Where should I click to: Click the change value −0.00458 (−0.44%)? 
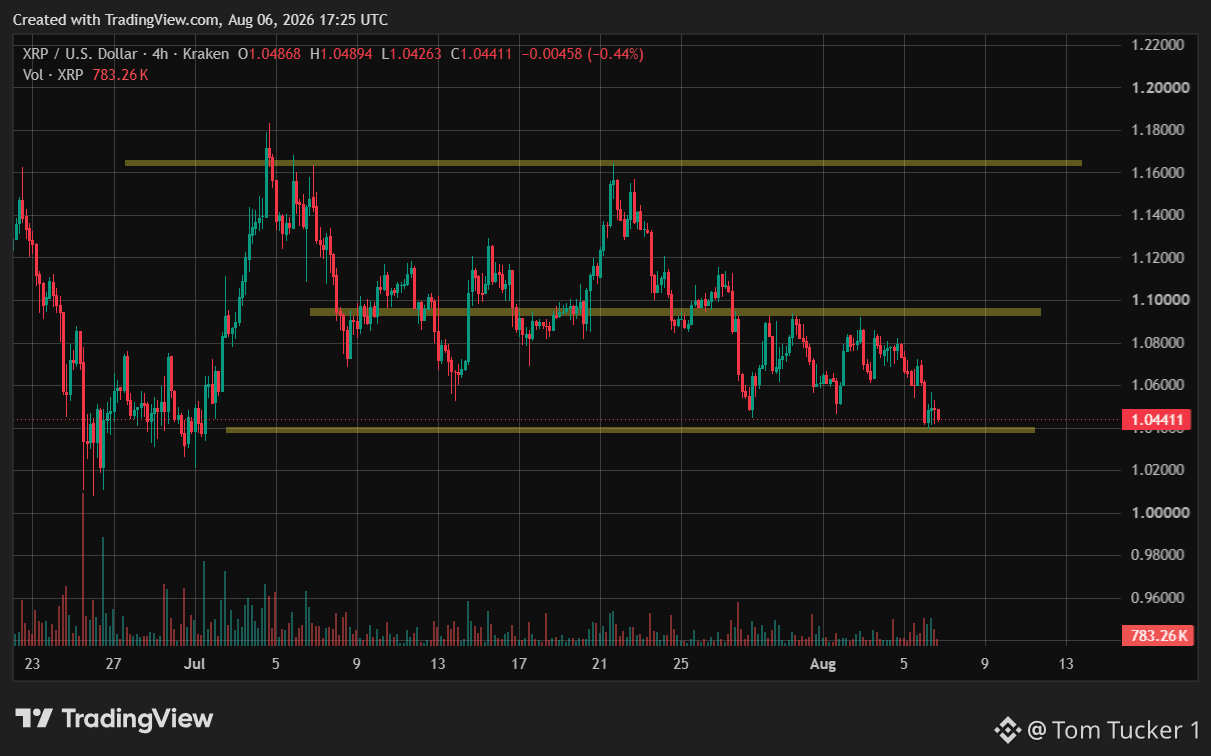pyautogui.click(x=583, y=53)
